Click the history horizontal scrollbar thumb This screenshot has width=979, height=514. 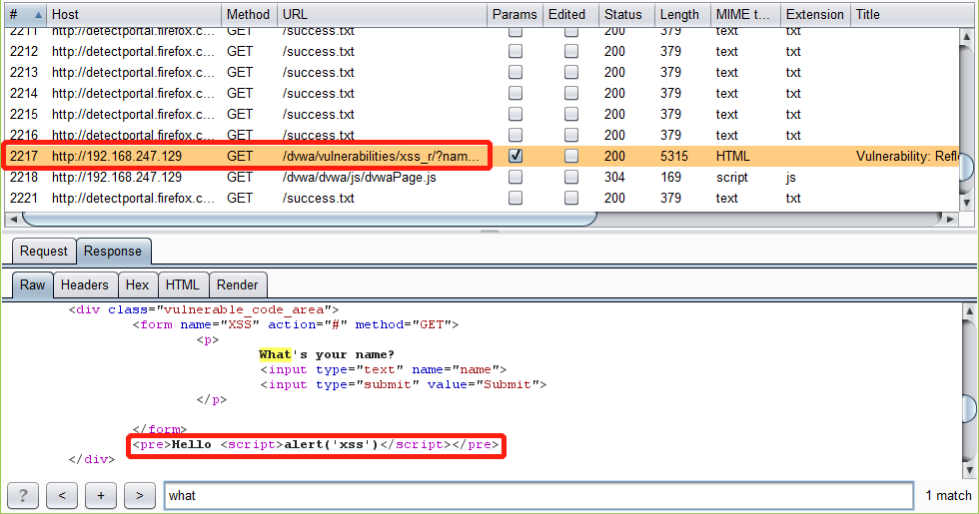[310, 219]
